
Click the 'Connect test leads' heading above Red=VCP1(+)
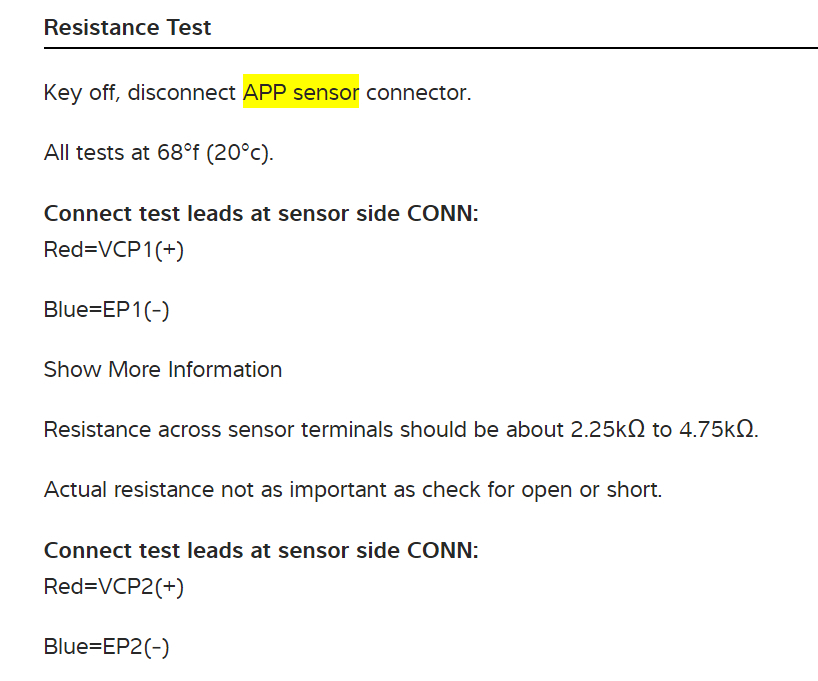click(x=261, y=214)
